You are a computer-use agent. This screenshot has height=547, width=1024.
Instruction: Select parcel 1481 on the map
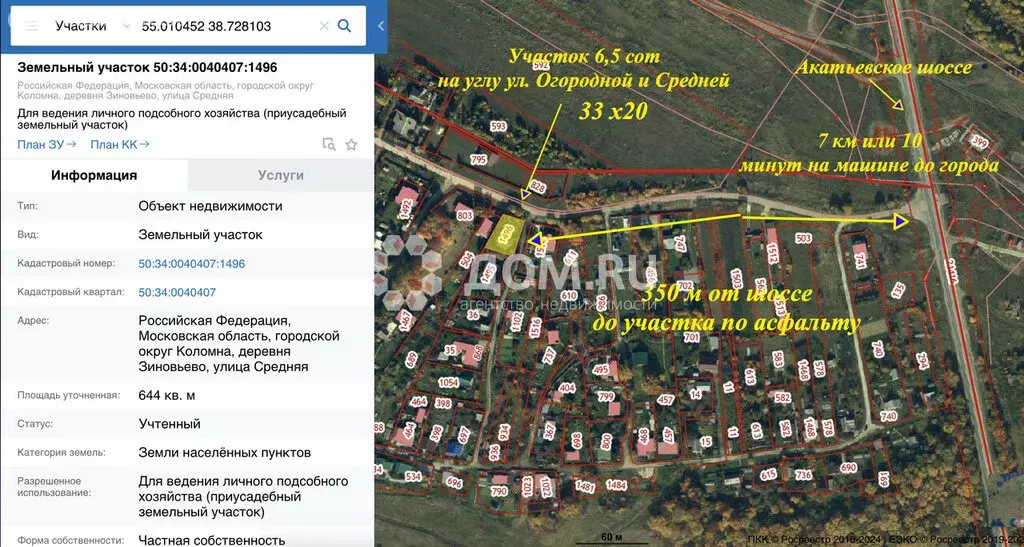[x=586, y=486]
